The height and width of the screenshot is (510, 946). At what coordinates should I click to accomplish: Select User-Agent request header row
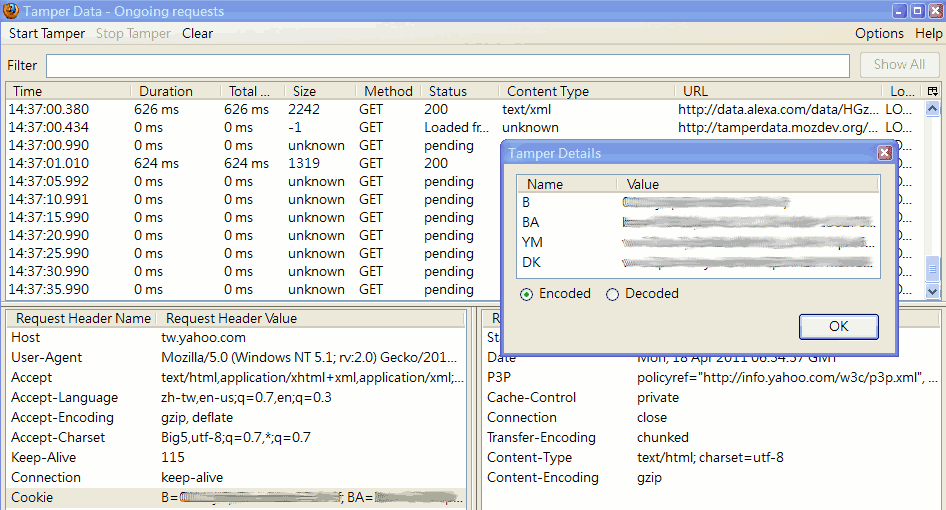pyautogui.click(x=236, y=358)
